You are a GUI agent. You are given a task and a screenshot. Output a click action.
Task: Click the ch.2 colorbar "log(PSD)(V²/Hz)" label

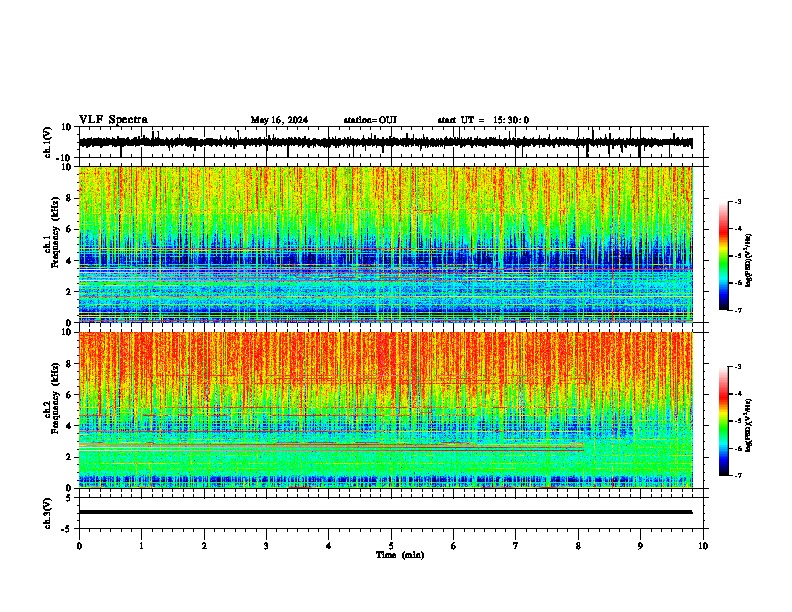point(749,425)
